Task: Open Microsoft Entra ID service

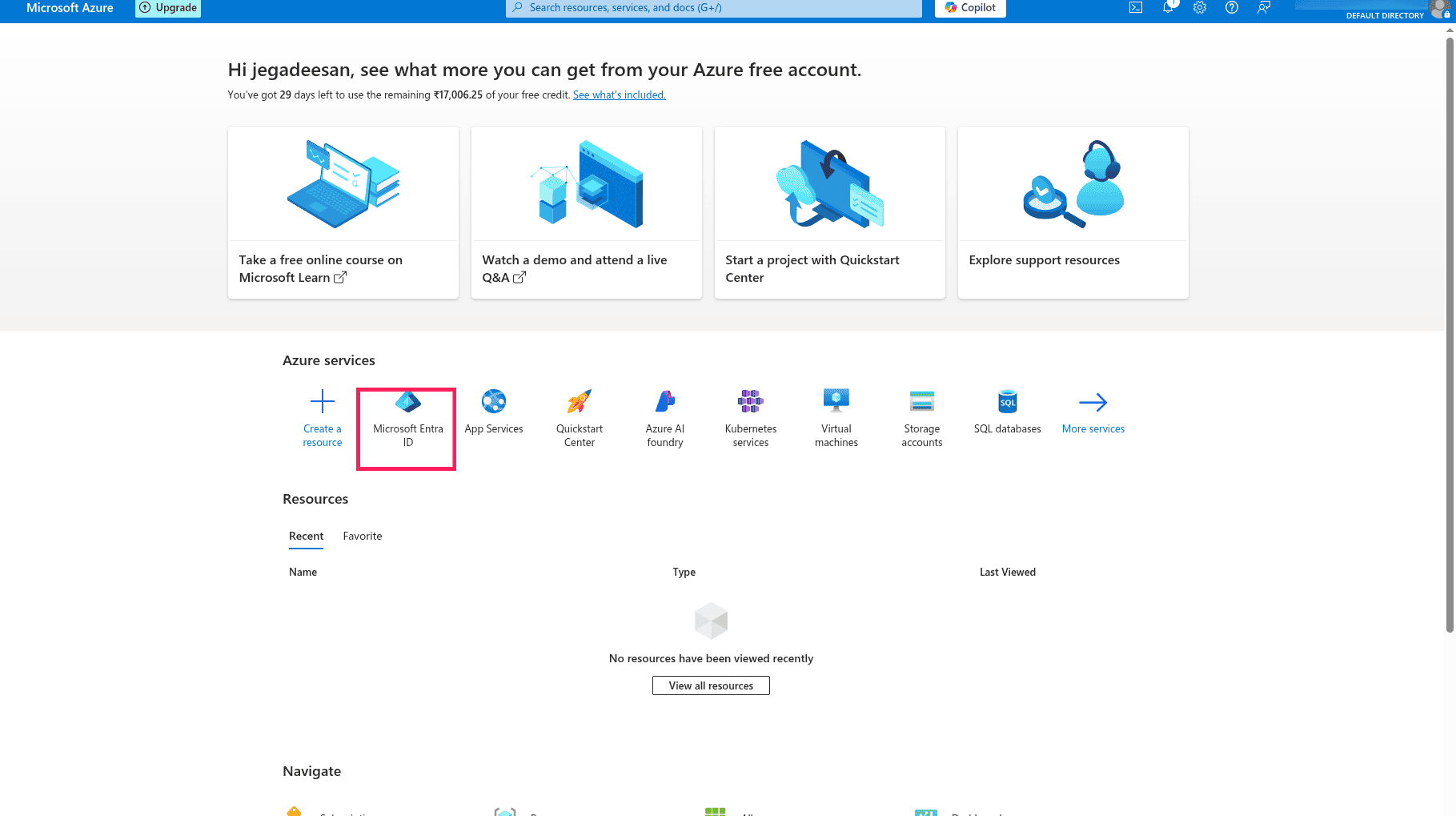Action: 407,418
